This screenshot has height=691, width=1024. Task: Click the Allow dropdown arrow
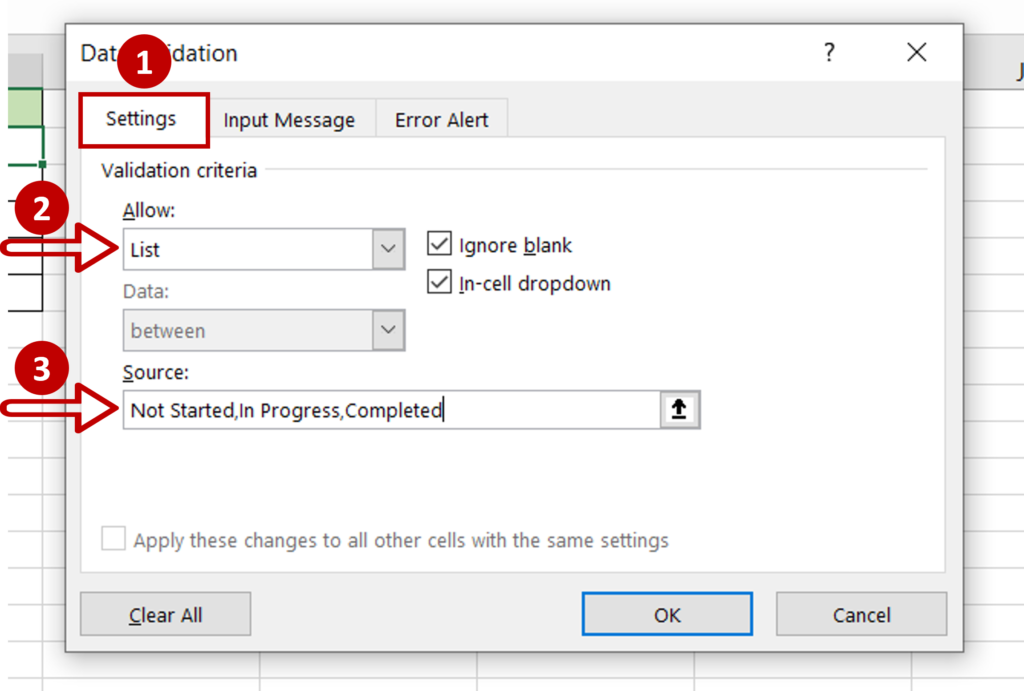tap(388, 249)
